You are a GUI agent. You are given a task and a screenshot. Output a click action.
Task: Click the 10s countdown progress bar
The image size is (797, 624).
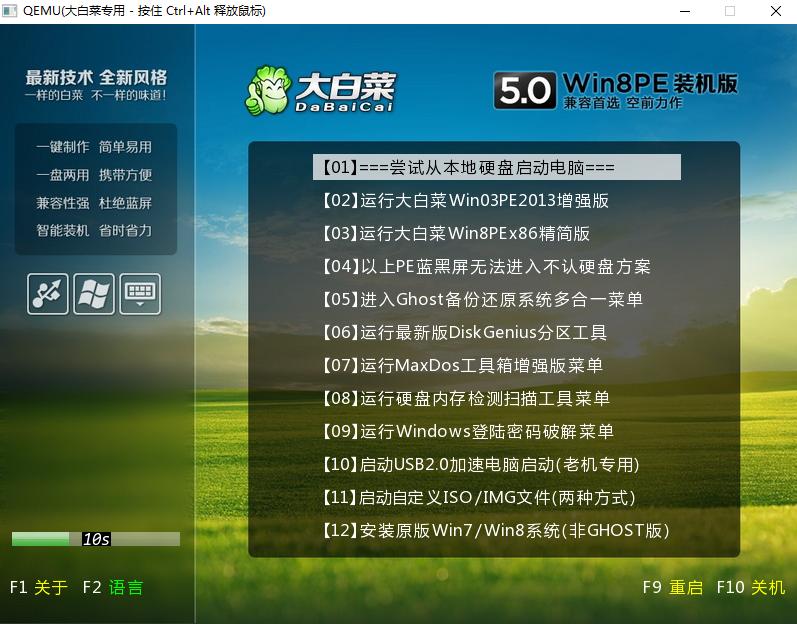pyautogui.click(x=96, y=539)
